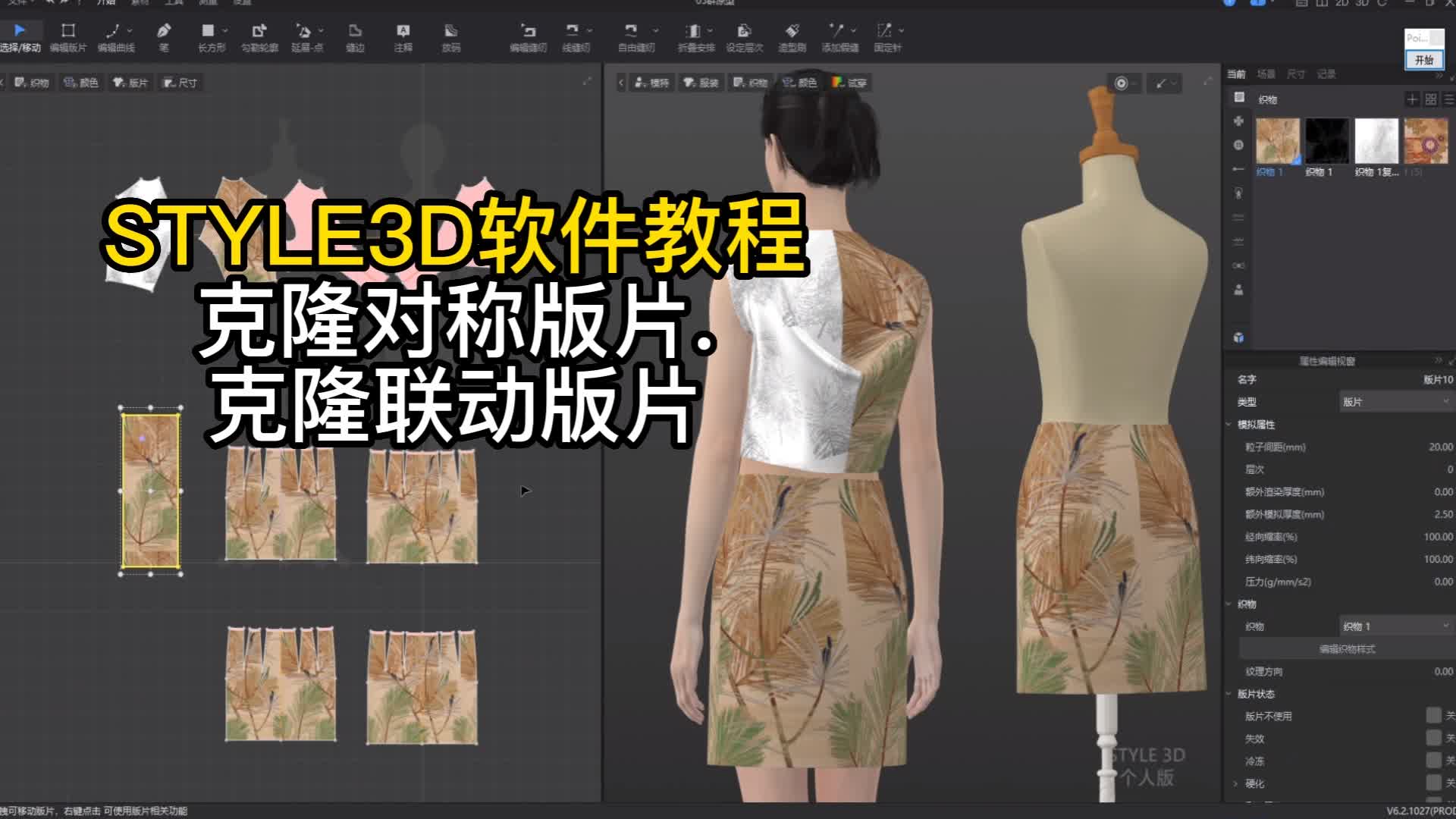1456x819 pixels.
Task: Toggle 失效 checkbox
Action: pyautogui.click(x=1433, y=738)
